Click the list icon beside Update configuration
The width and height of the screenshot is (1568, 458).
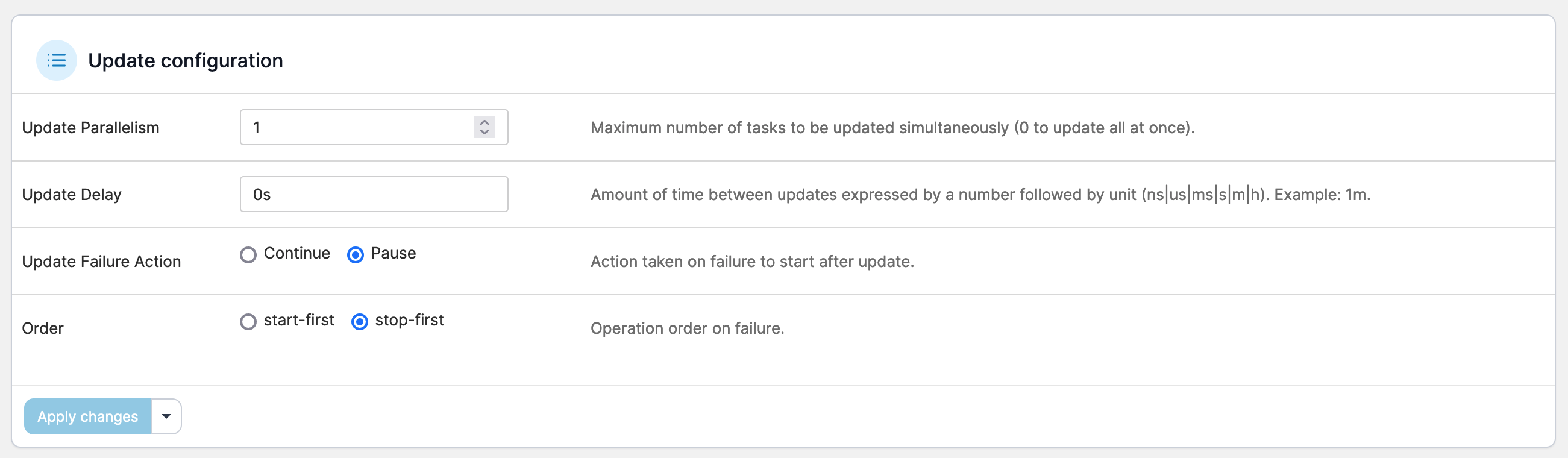[x=57, y=60]
